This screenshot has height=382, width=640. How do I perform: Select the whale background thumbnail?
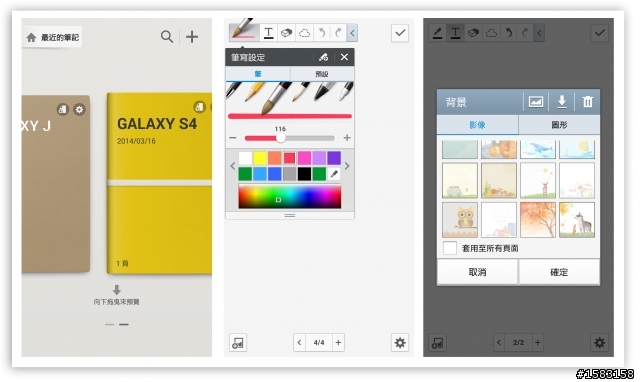538,149
